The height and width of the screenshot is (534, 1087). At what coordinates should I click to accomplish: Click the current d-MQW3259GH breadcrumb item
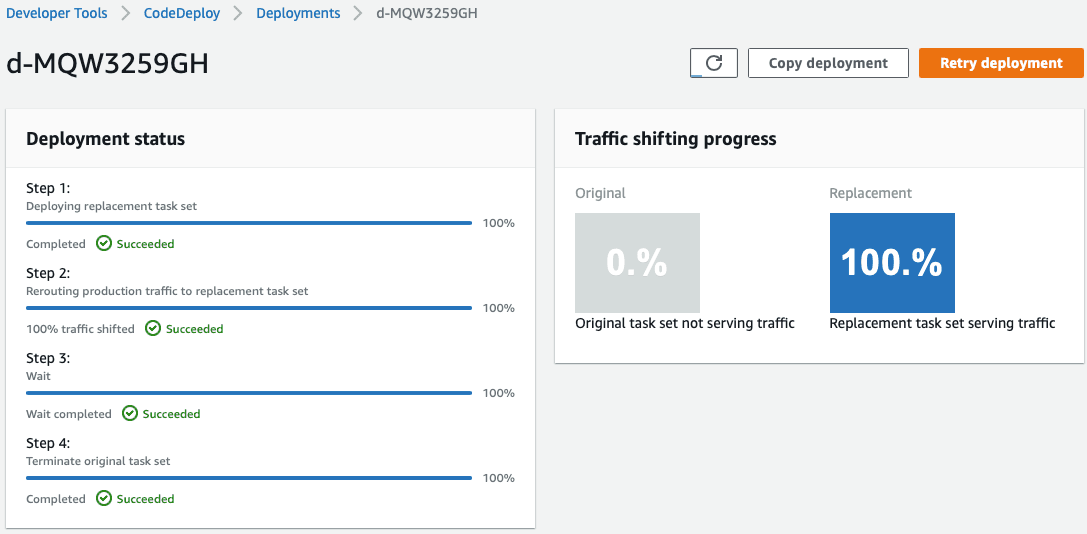point(427,13)
